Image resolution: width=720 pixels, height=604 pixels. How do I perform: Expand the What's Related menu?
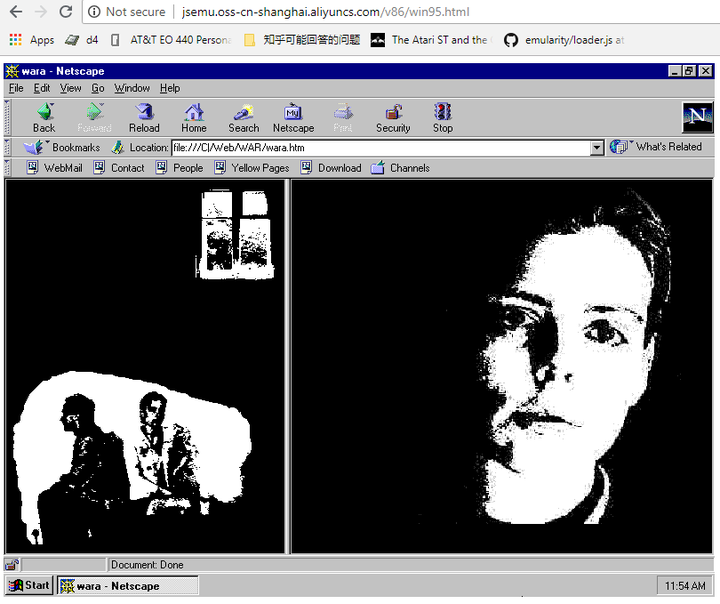click(657, 147)
